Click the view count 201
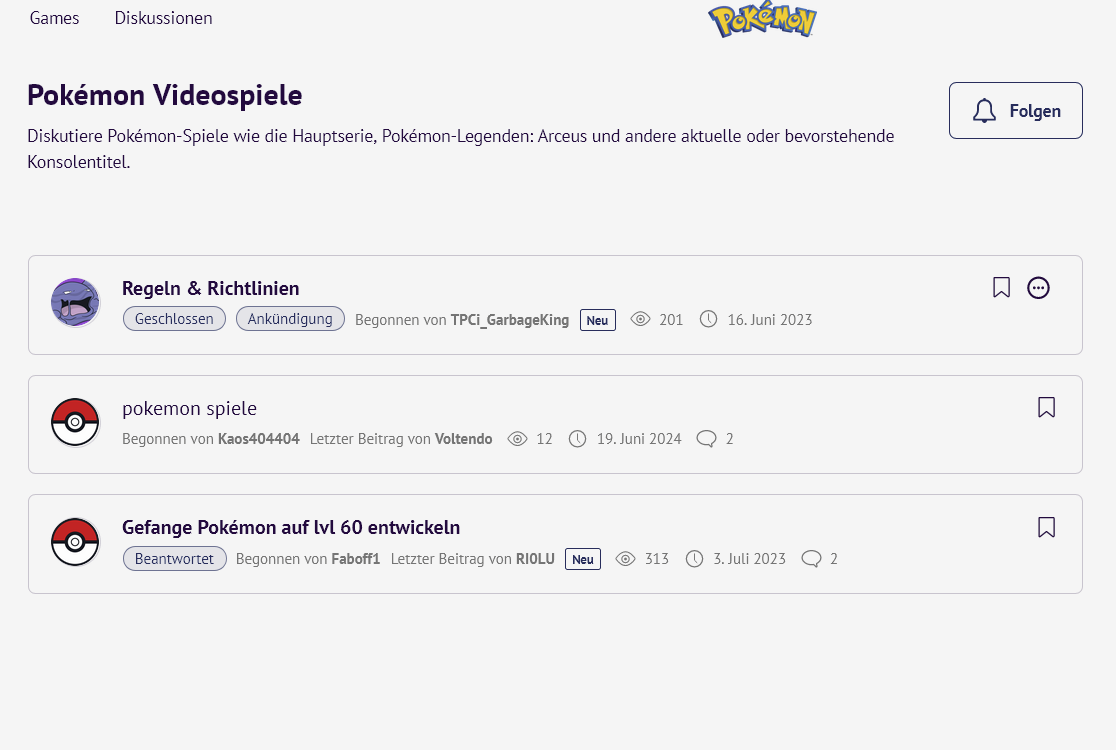The height and width of the screenshot is (750, 1116). (671, 320)
